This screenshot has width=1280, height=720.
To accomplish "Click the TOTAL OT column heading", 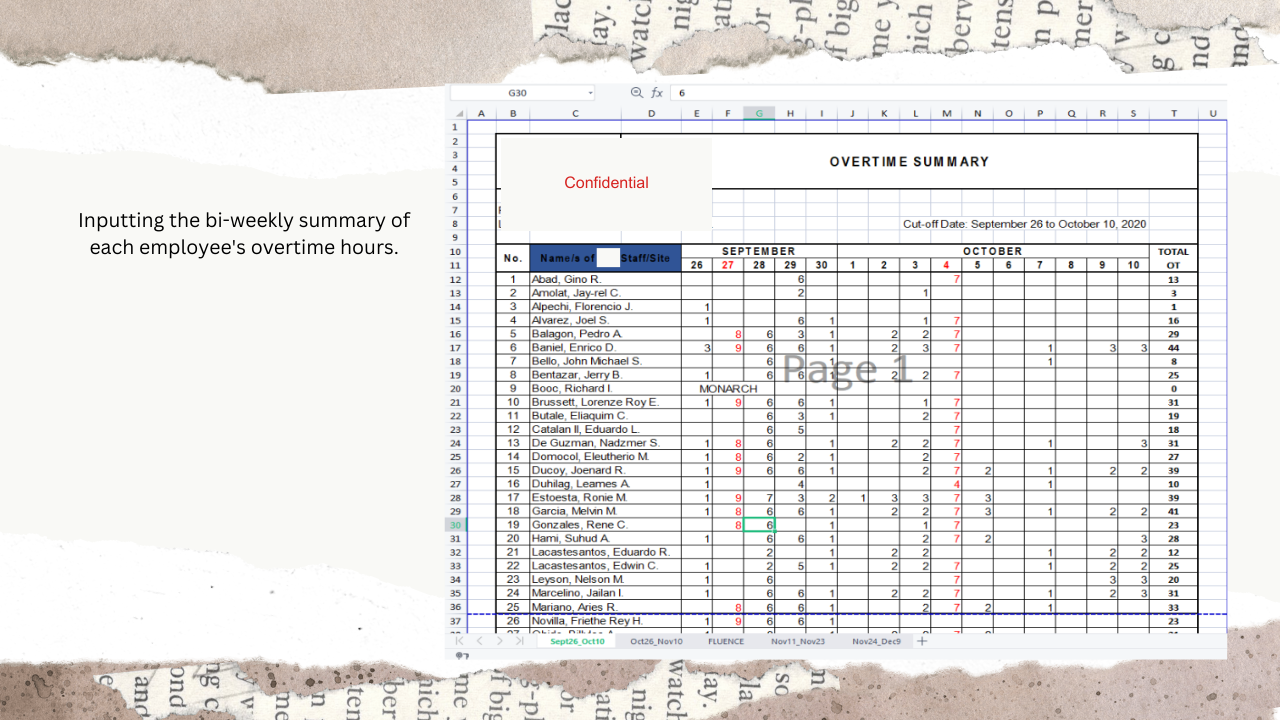I will [1173, 258].
